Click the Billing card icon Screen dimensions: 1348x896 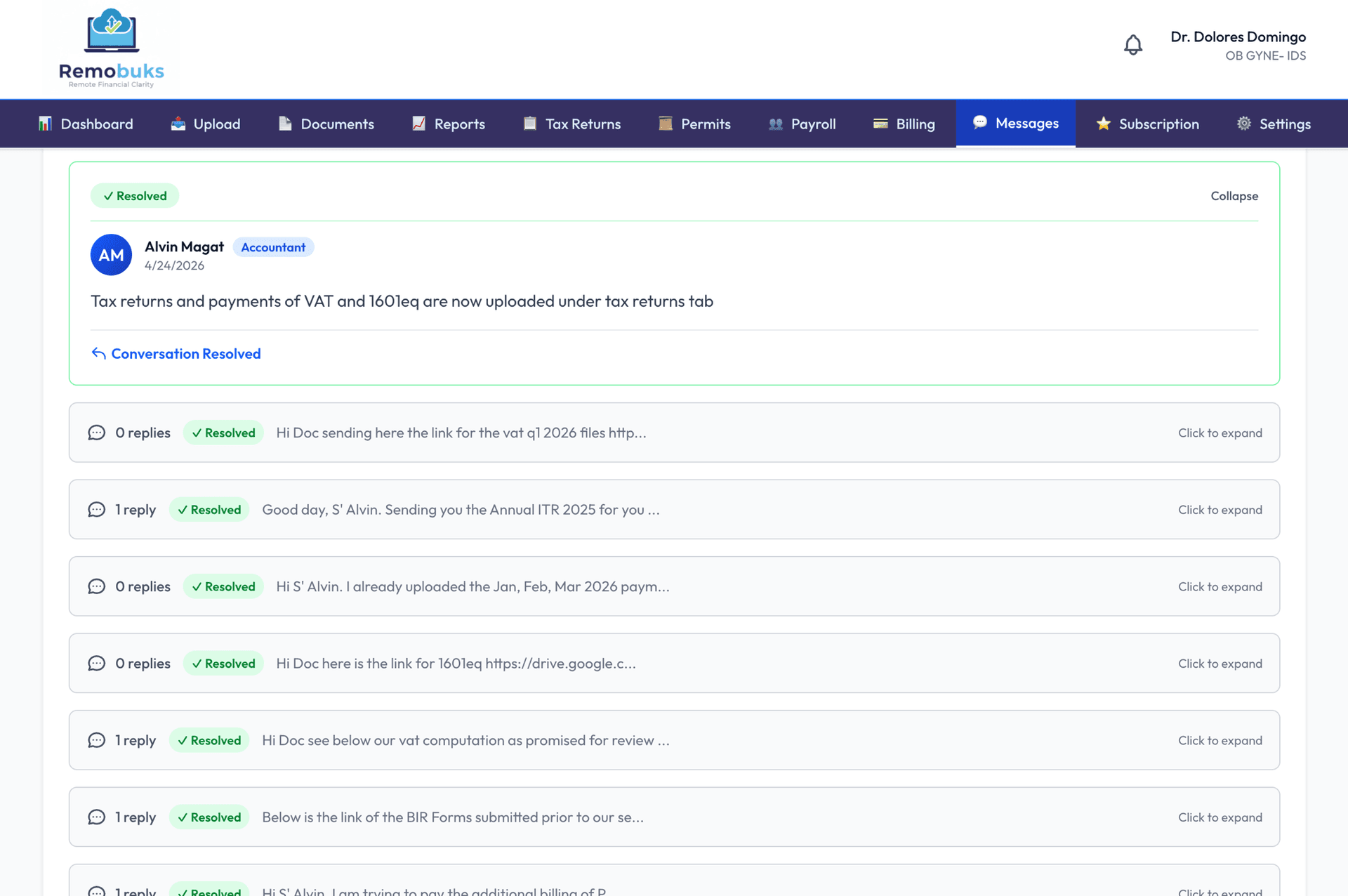[880, 124]
